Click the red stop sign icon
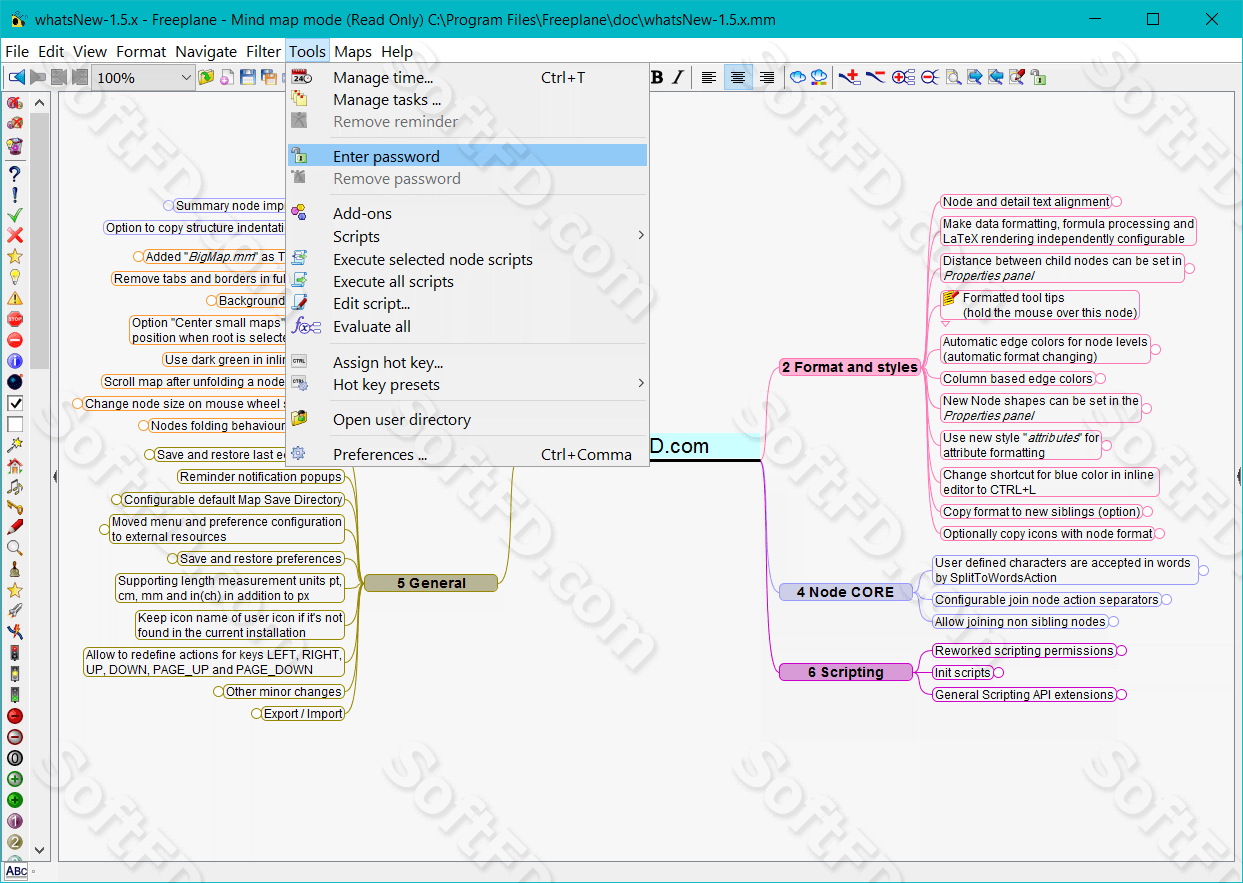 (15, 319)
